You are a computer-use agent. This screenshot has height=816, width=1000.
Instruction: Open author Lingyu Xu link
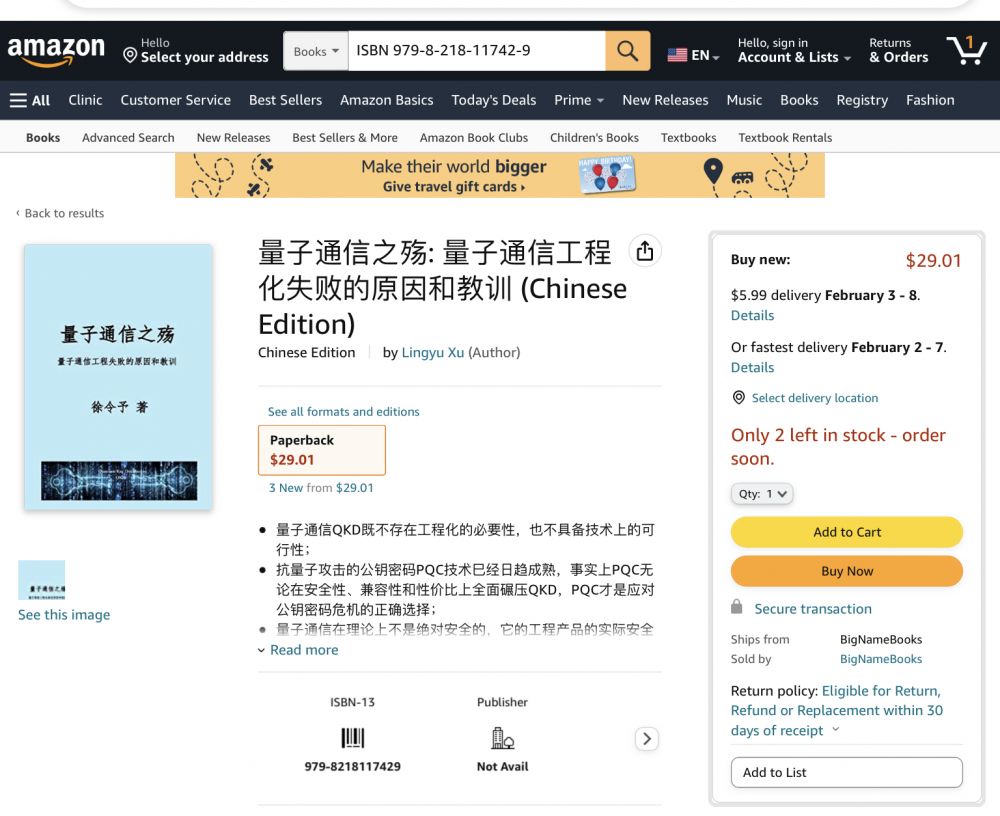(x=432, y=353)
